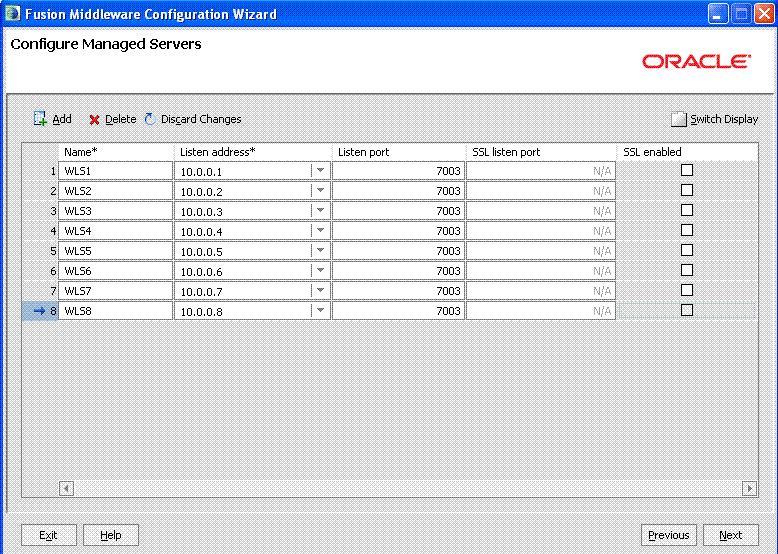Screen dimensions: 778x554
Task: Show address options for 10.0.0.6
Action: 321,271
